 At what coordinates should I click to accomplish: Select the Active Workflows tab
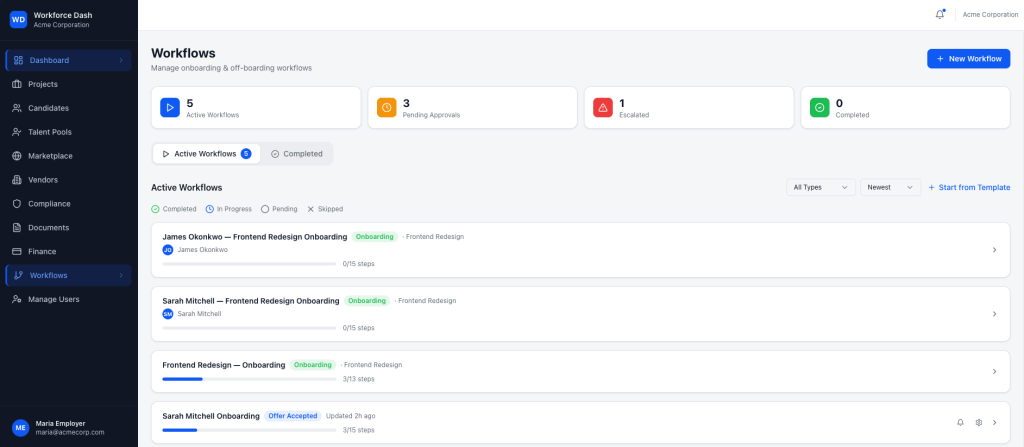pyautogui.click(x=206, y=154)
